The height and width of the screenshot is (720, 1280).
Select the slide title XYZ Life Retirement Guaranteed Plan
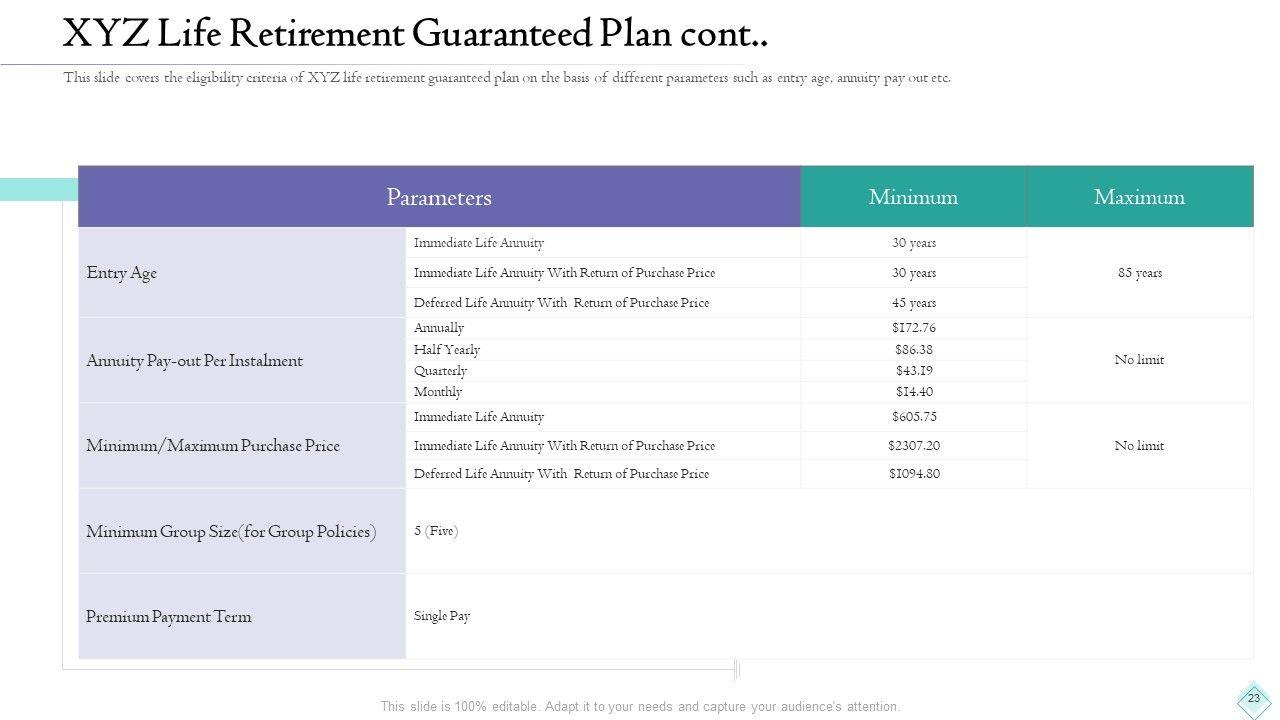(415, 34)
